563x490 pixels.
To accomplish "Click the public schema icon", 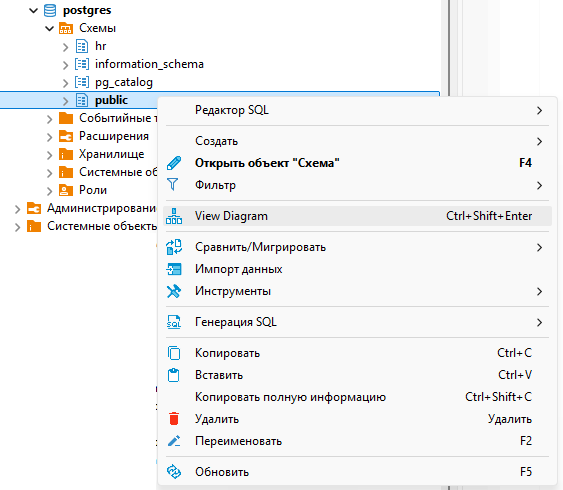I will coord(82,100).
